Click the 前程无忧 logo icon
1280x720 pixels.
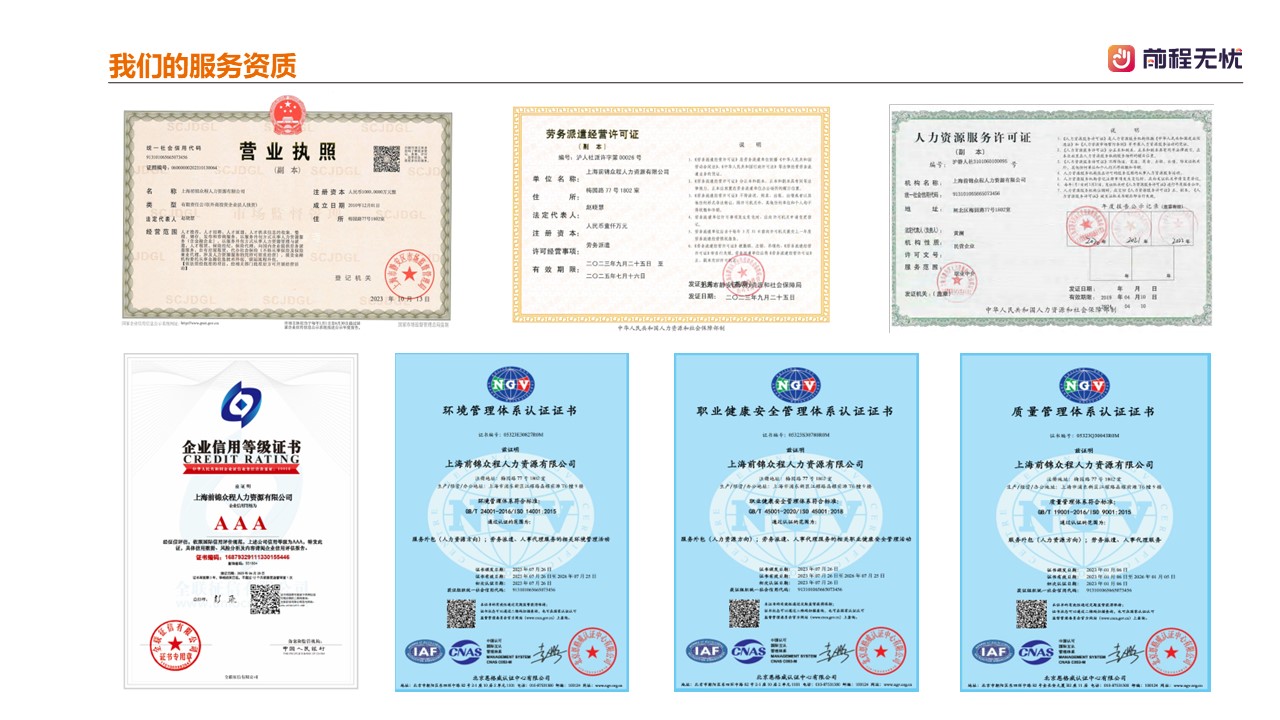pyautogui.click(x=1121, y=58)
